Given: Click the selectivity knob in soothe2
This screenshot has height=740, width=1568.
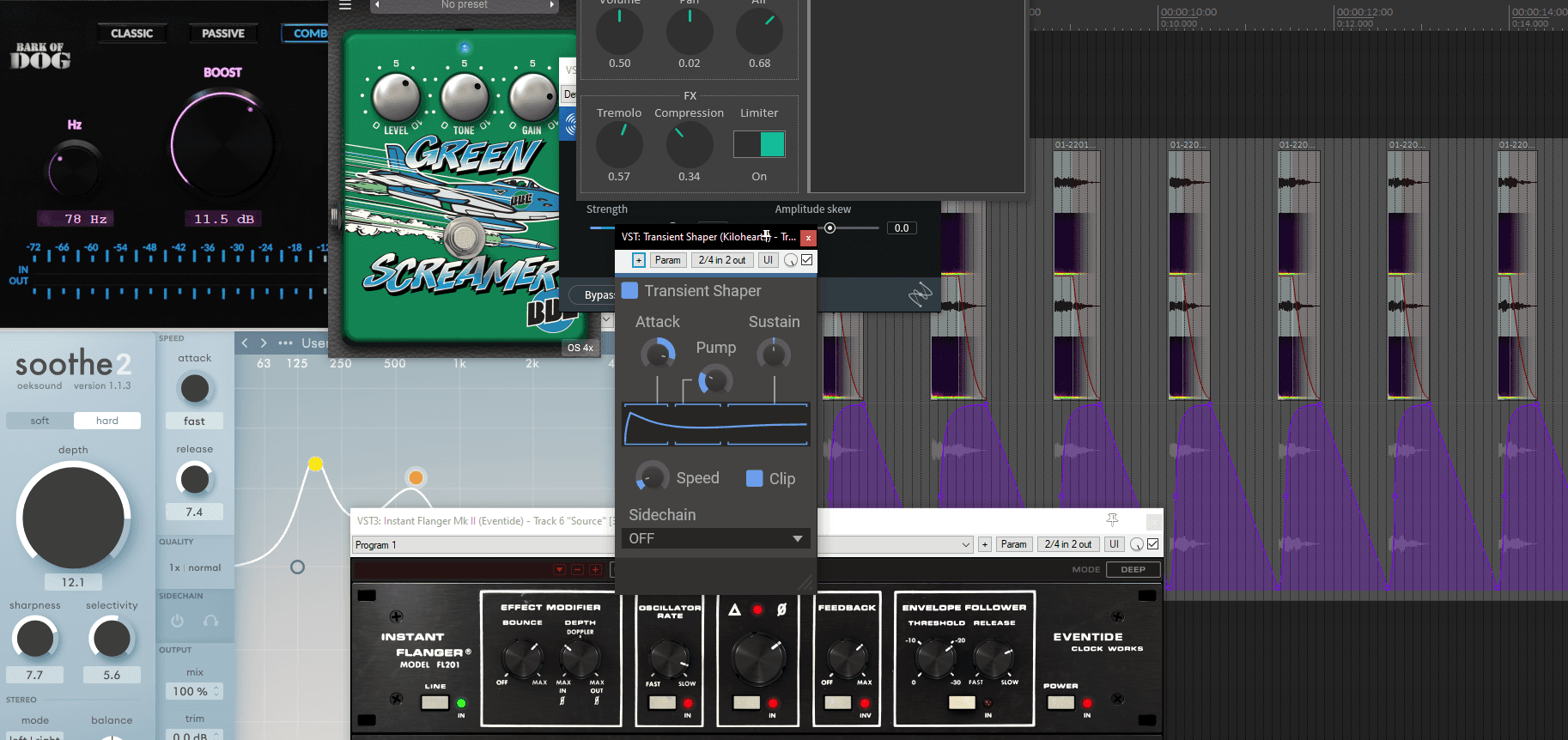Looking at the screenshot, I should point(112,639).
